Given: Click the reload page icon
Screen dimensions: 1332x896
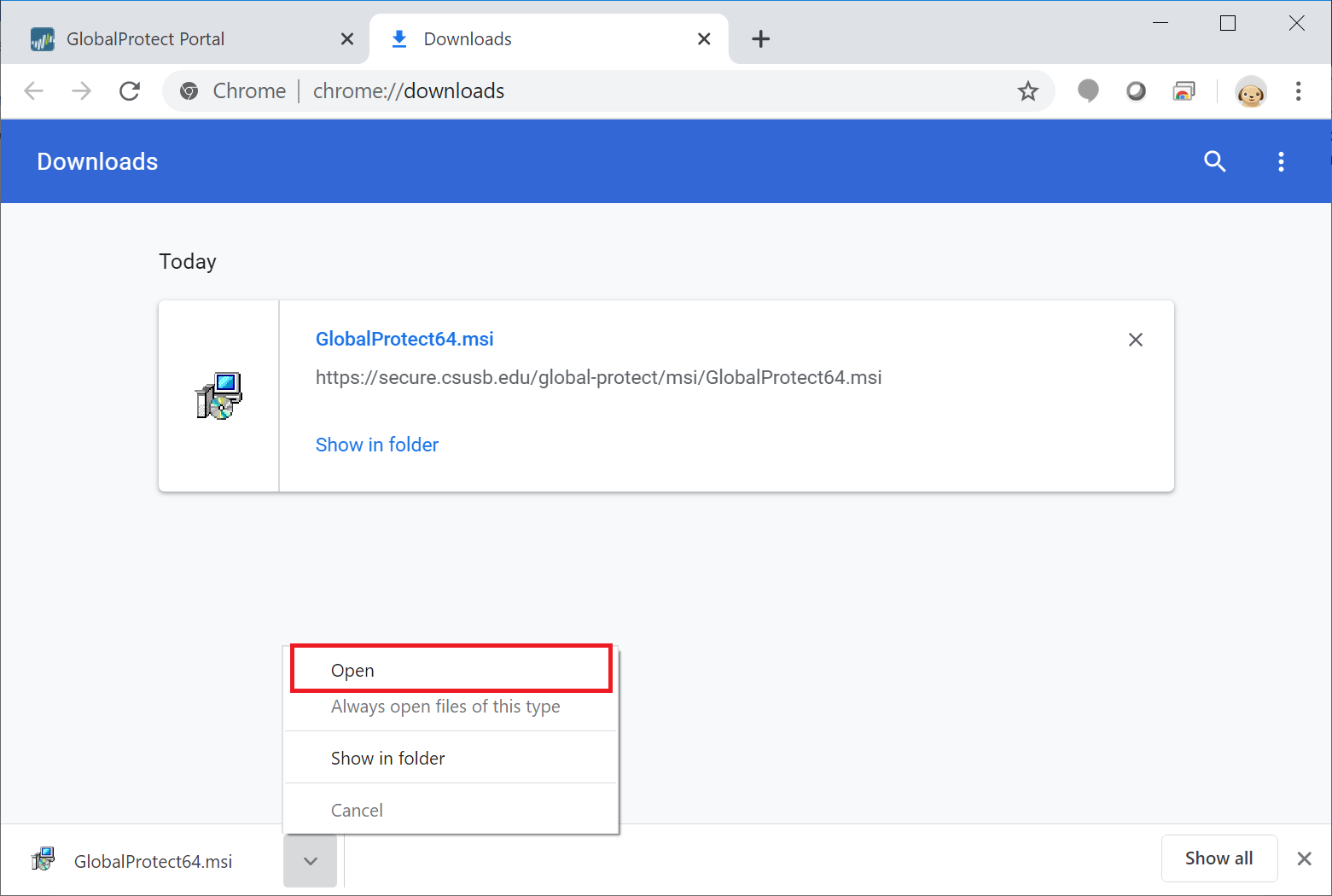Looking at the screenshot, I should point(130,90).
